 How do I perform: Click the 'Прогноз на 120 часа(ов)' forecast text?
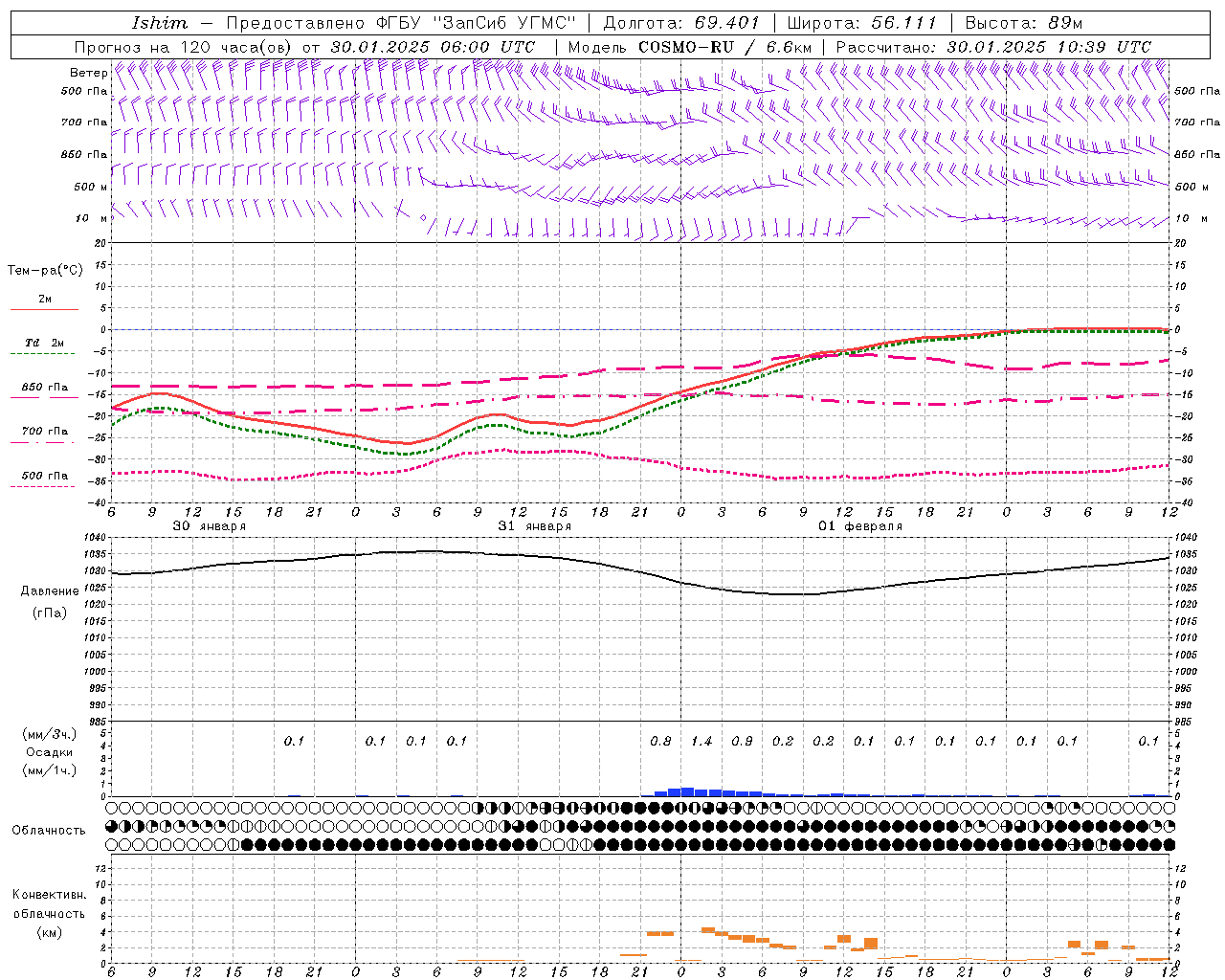pyautogui.click(x=185, y=47)
